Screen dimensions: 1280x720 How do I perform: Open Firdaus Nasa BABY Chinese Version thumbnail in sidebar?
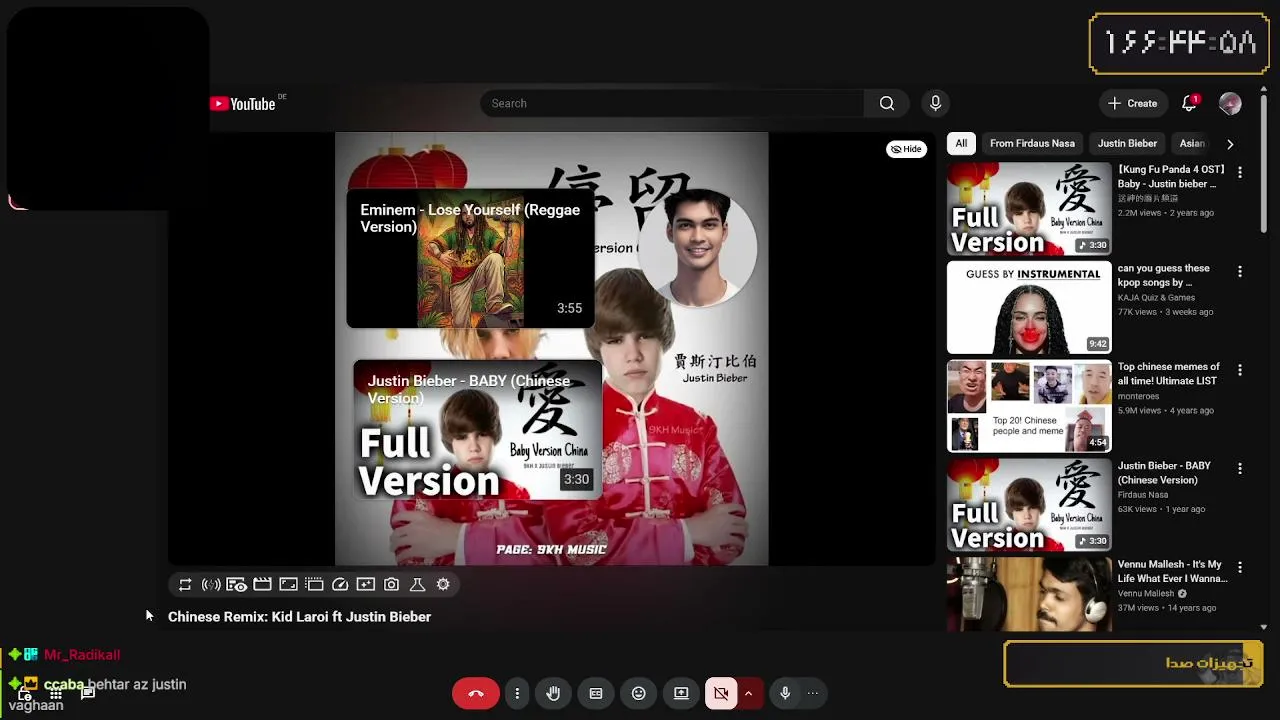pyautogui.click(x=1029, y=505)
